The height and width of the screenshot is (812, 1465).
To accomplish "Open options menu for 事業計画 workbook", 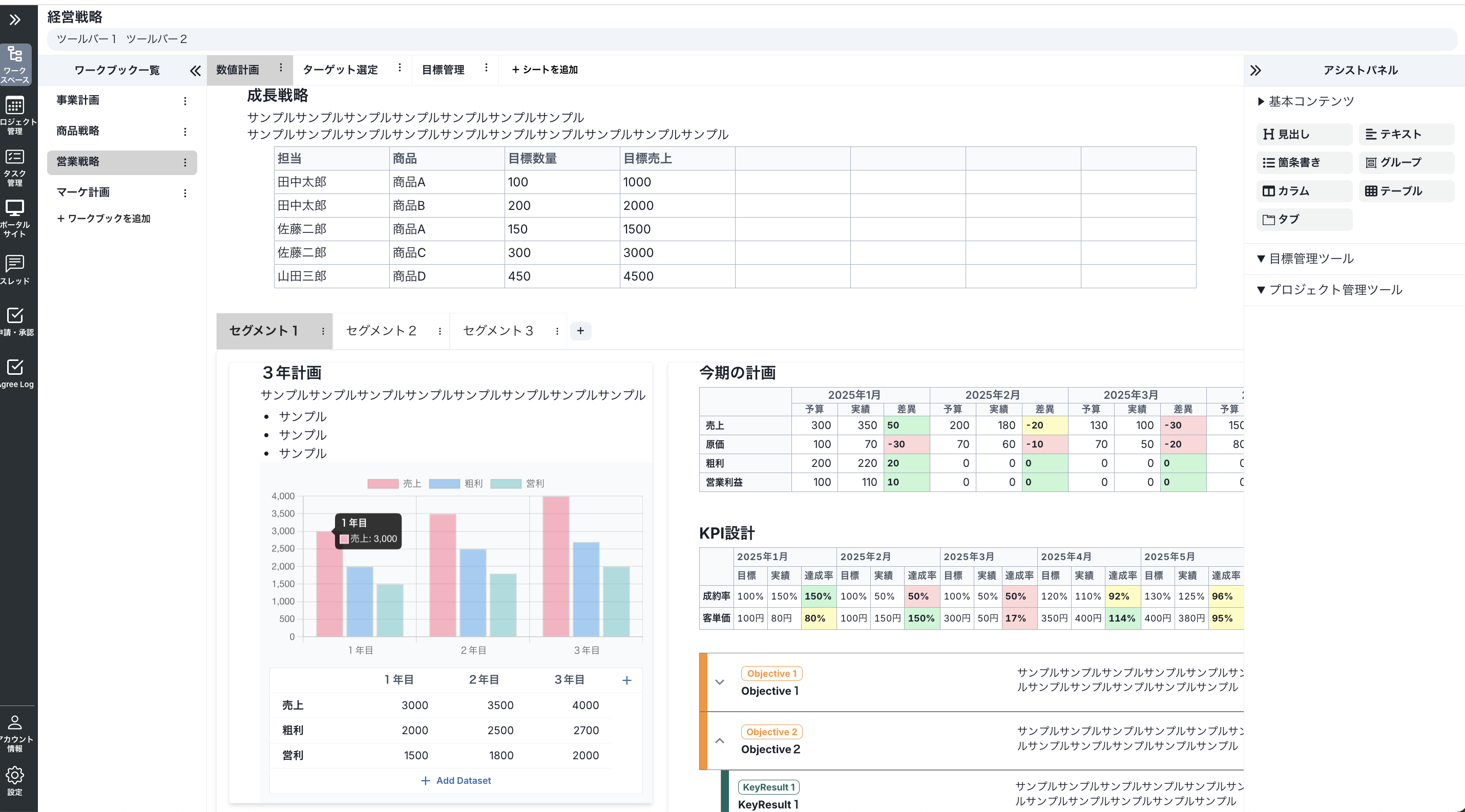I will click(185, 100).
